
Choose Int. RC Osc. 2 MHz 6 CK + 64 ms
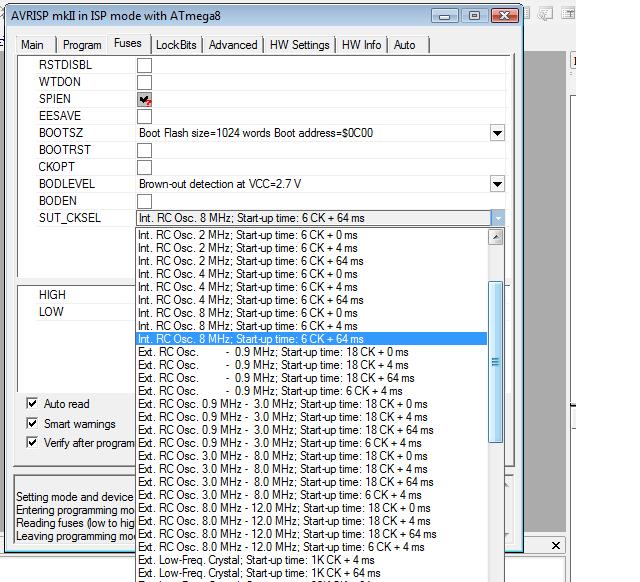[311, 261]
